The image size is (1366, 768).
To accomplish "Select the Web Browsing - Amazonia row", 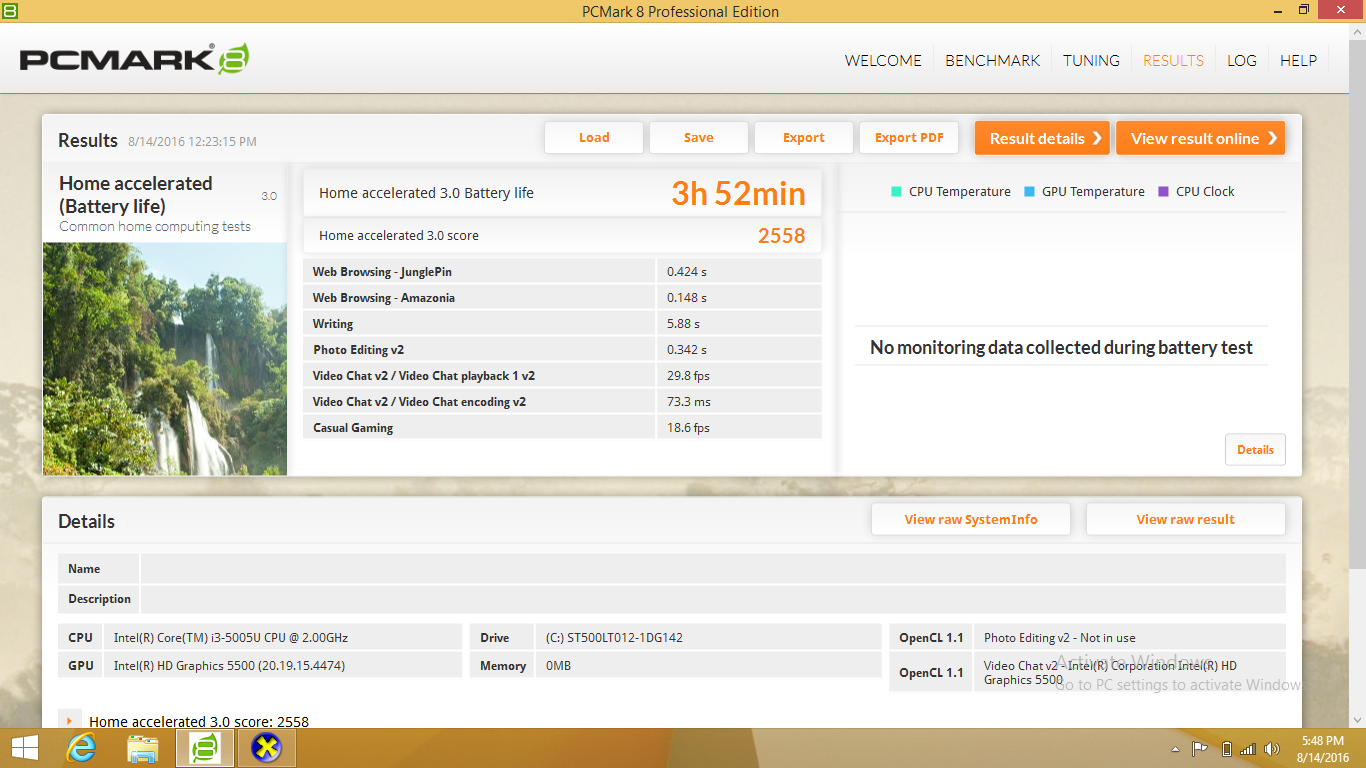I will coord(562,297).
